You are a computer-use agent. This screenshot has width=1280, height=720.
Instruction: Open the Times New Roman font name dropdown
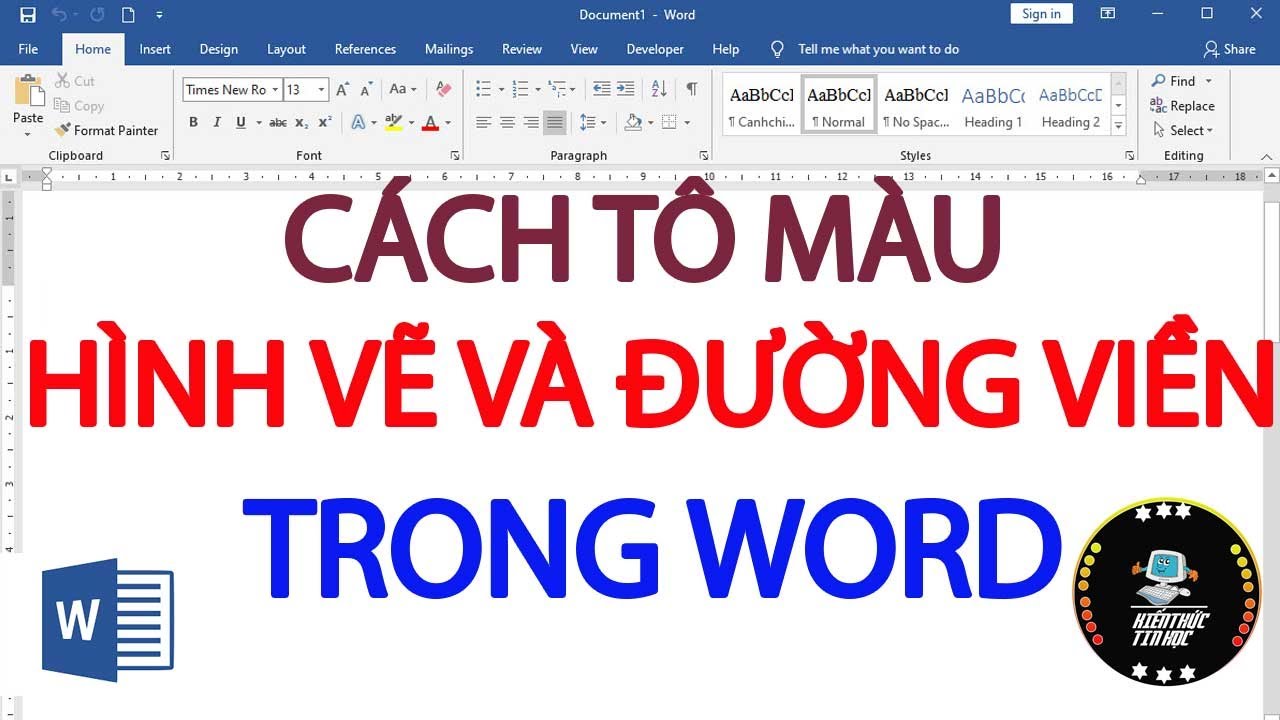pyautogui.click(x=275, y=89)
